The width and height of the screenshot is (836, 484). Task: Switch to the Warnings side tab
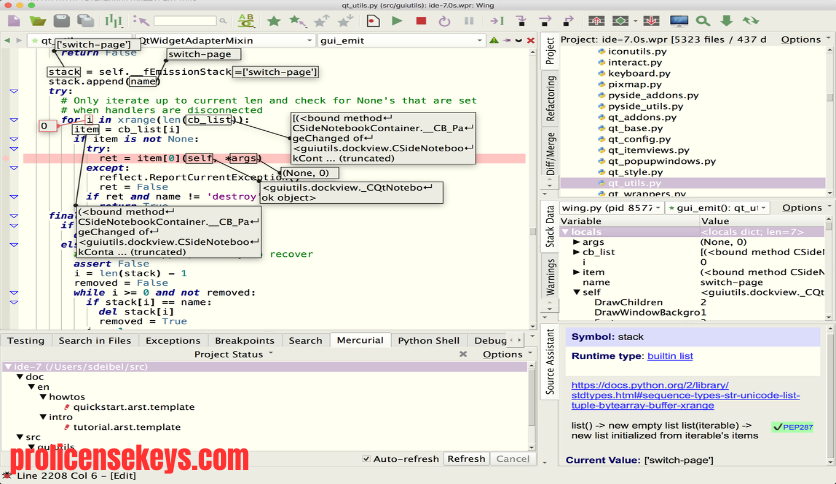[x=550, y=277]
